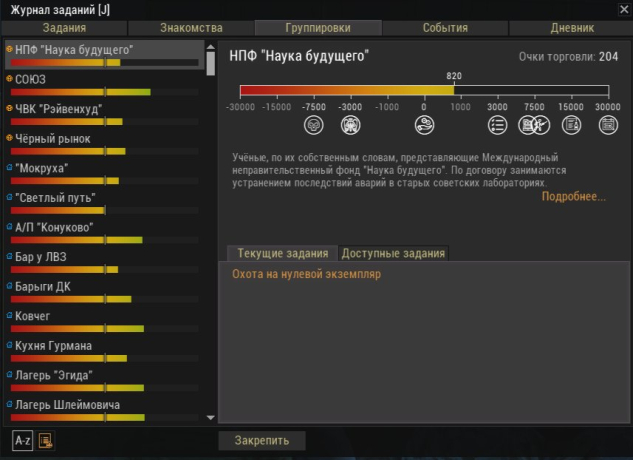Viewport: 633px width, 460px height.
Task: Click the faction list scroll down arrow
Action: (210, 417)
